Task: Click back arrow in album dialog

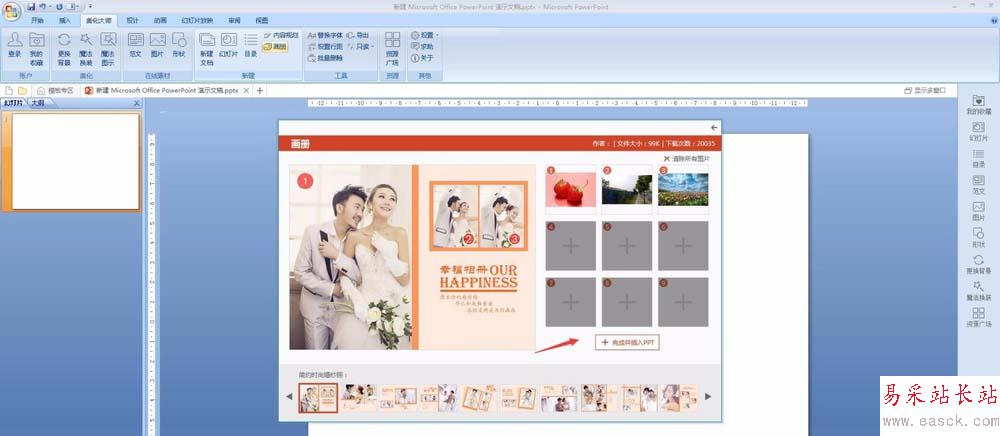Action: coord(714,127)
